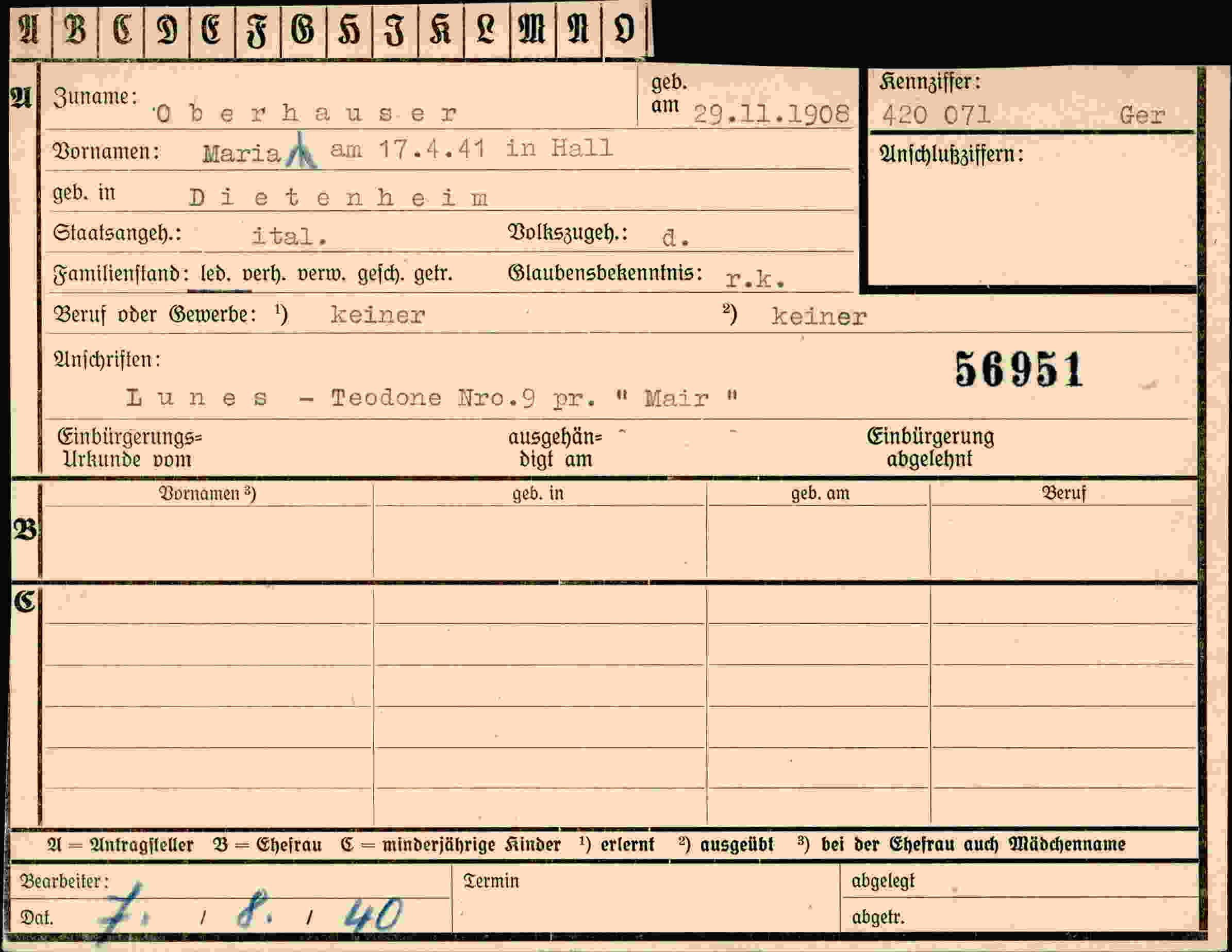Viewport: 1232px width, 952px height.
Task: Click the note 'am 17.4.41 in Hall'
Action: pyautogui.click(x=471, y=149)
